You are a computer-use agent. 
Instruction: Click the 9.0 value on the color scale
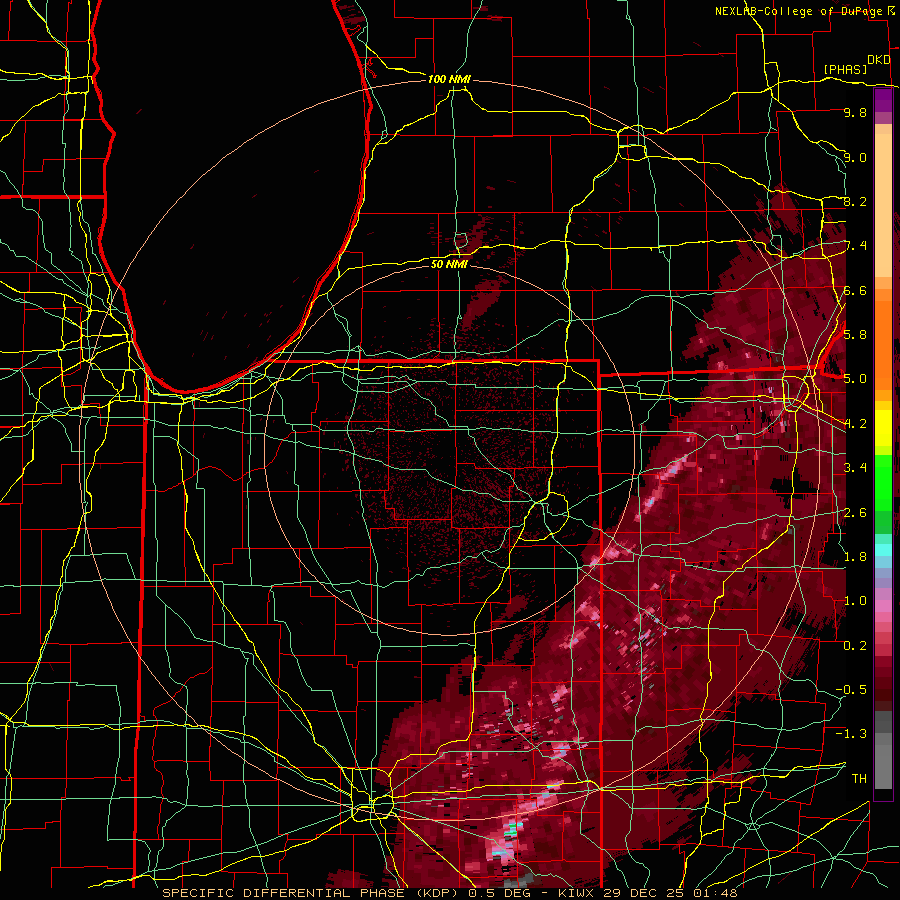pyautogui.click(x=855, y=157)
